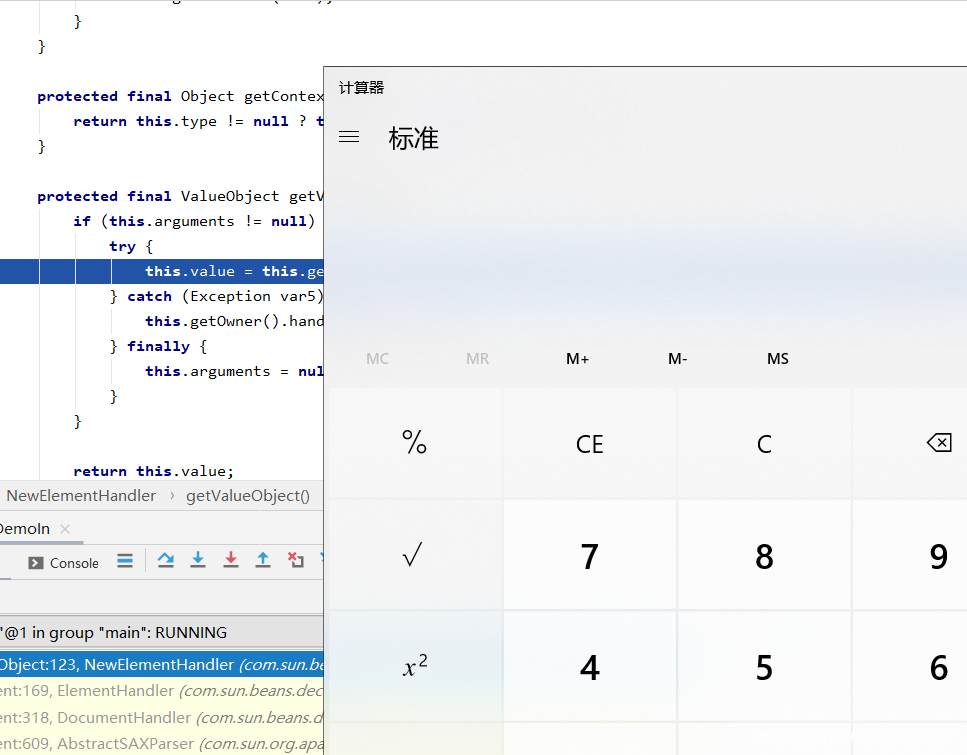Click the Drop Frame icon
This screenshot has height=755, width=967.
coord(295,560)
